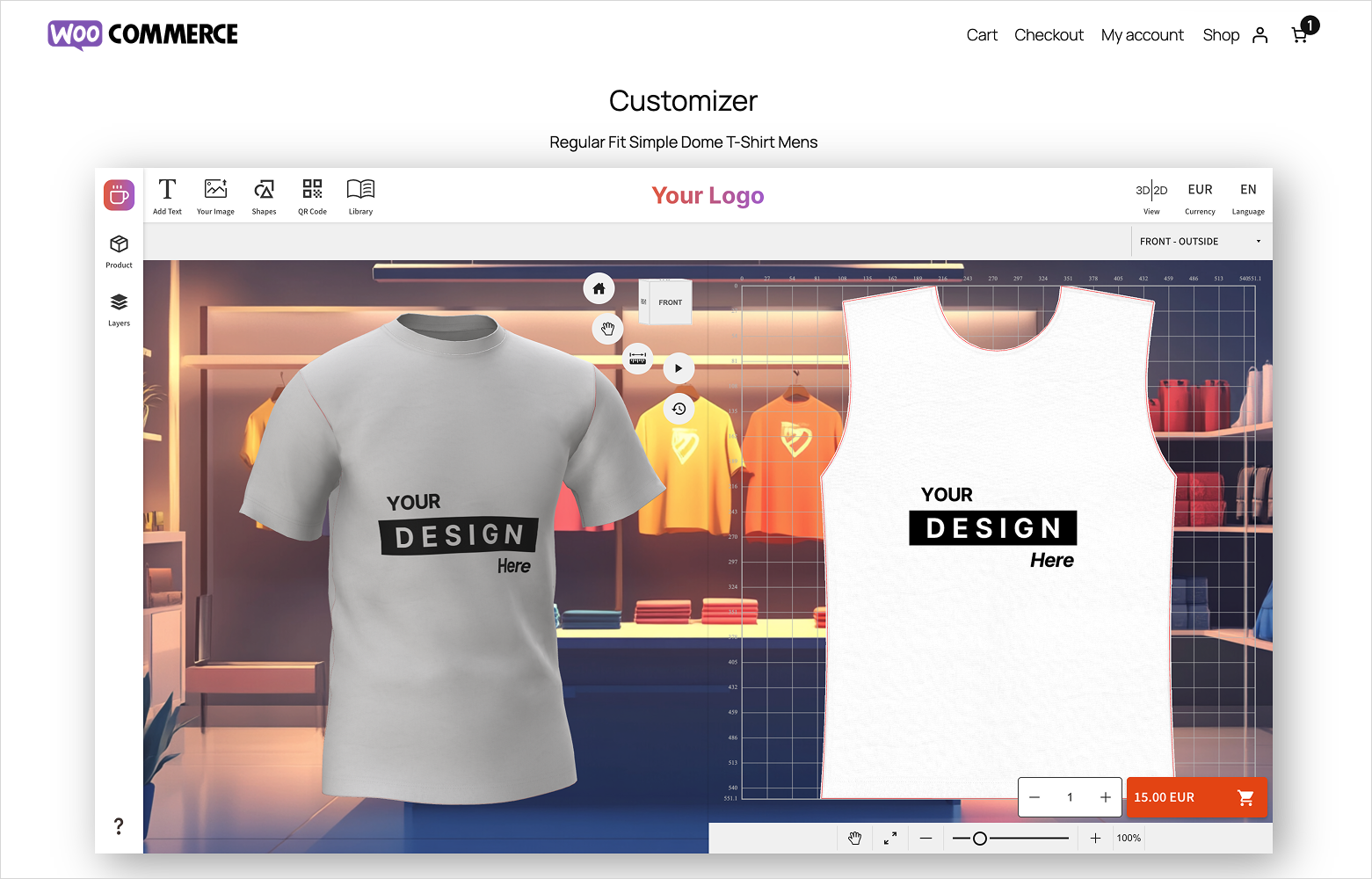
Task: Select the design artwork on 2D template
Action: (x=993, y=527)
